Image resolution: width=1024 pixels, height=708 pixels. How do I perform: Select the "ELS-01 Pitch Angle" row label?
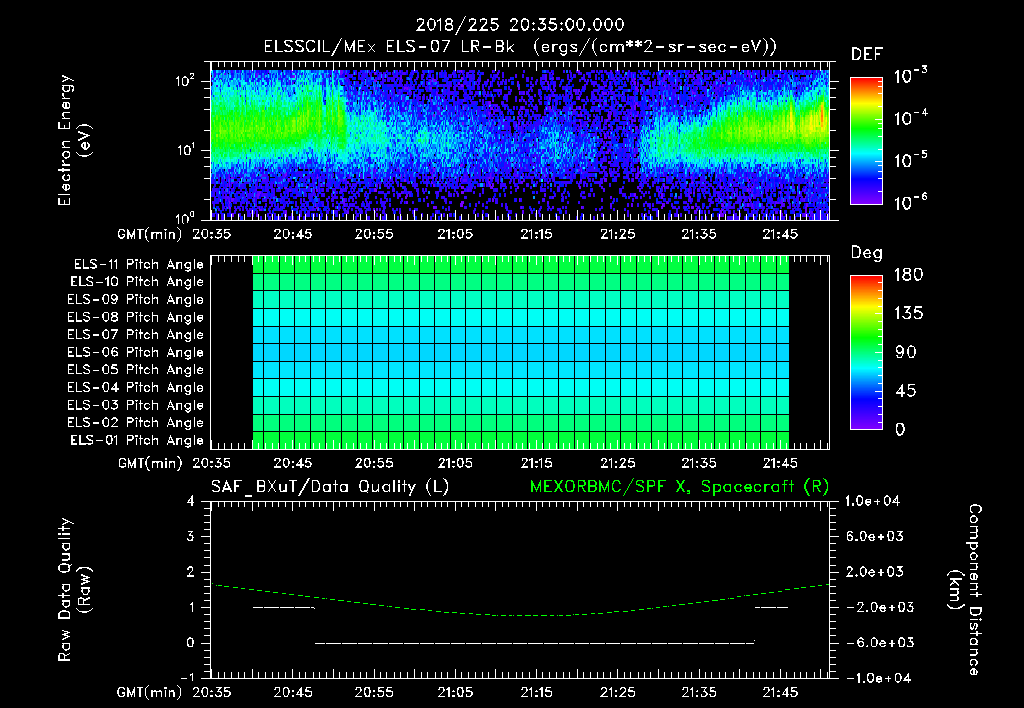pyautogui.click(x=137, y=440)
